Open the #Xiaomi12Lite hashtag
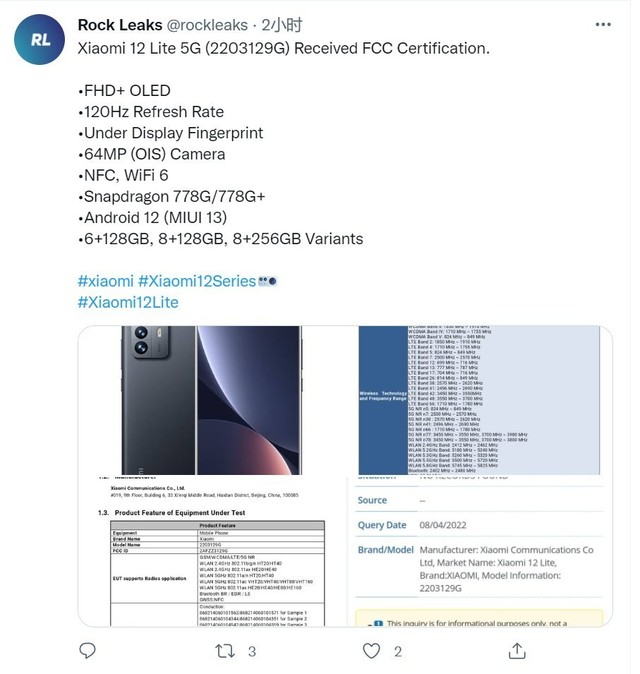640x674 pixels. [128, 302]
